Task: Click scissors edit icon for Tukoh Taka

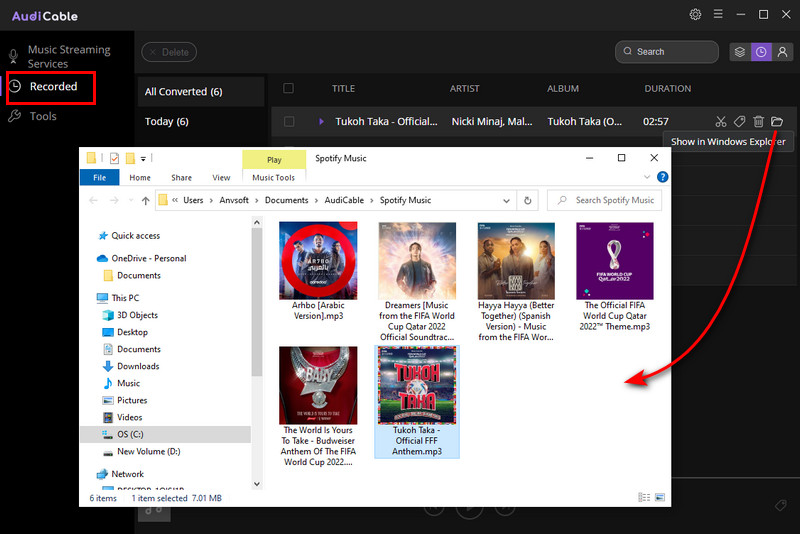Action: point(720,121)
